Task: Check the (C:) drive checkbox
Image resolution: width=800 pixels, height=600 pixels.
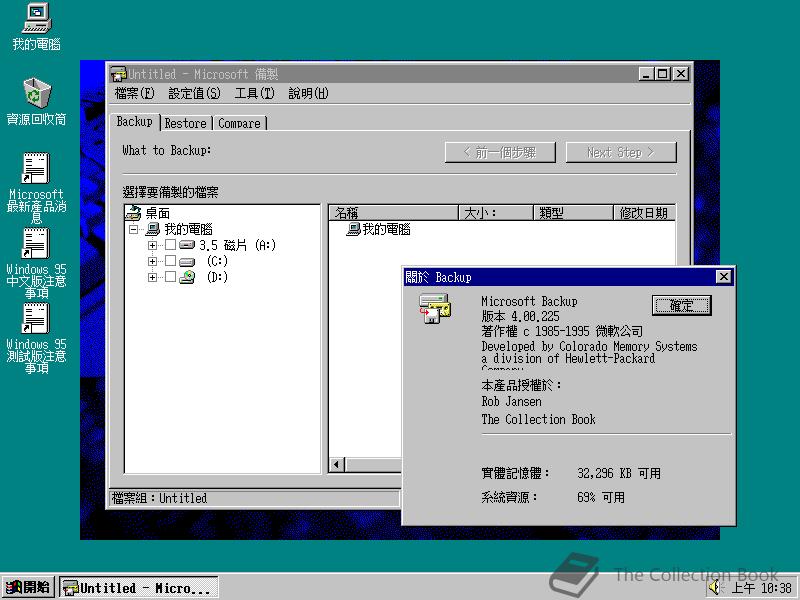Action: (170, 261)
